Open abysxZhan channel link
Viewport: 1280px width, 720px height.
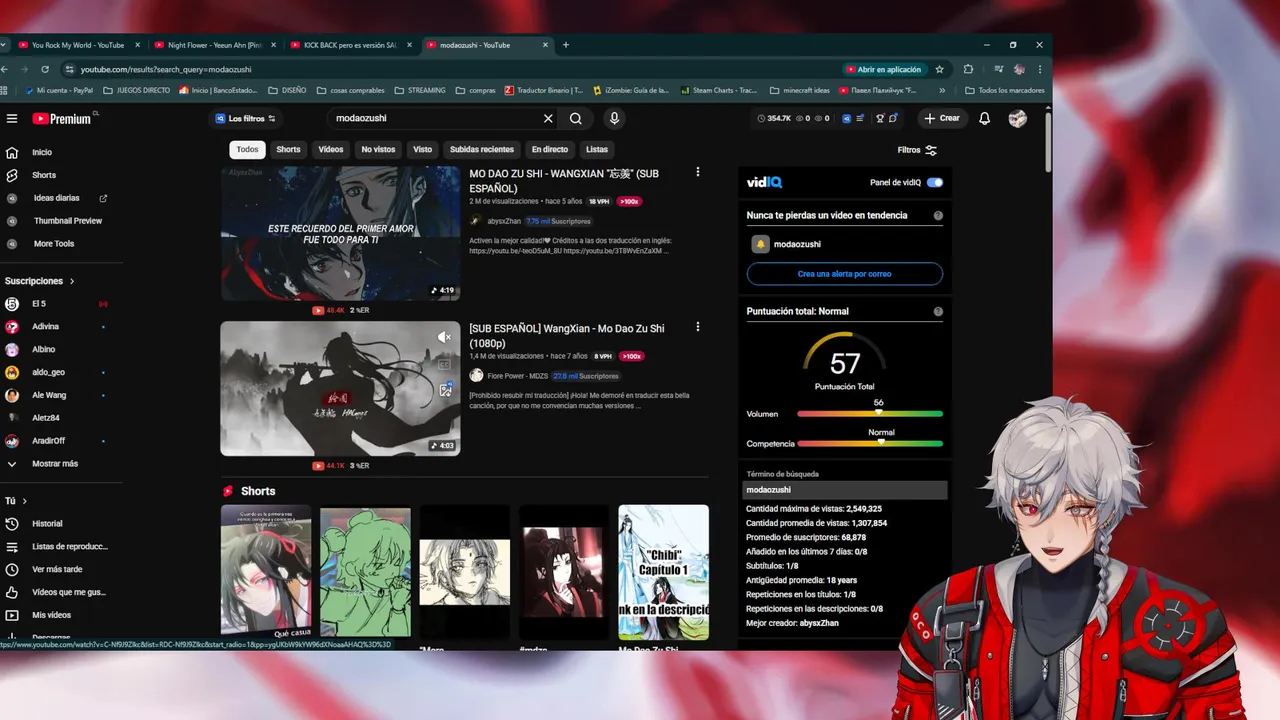504,221
